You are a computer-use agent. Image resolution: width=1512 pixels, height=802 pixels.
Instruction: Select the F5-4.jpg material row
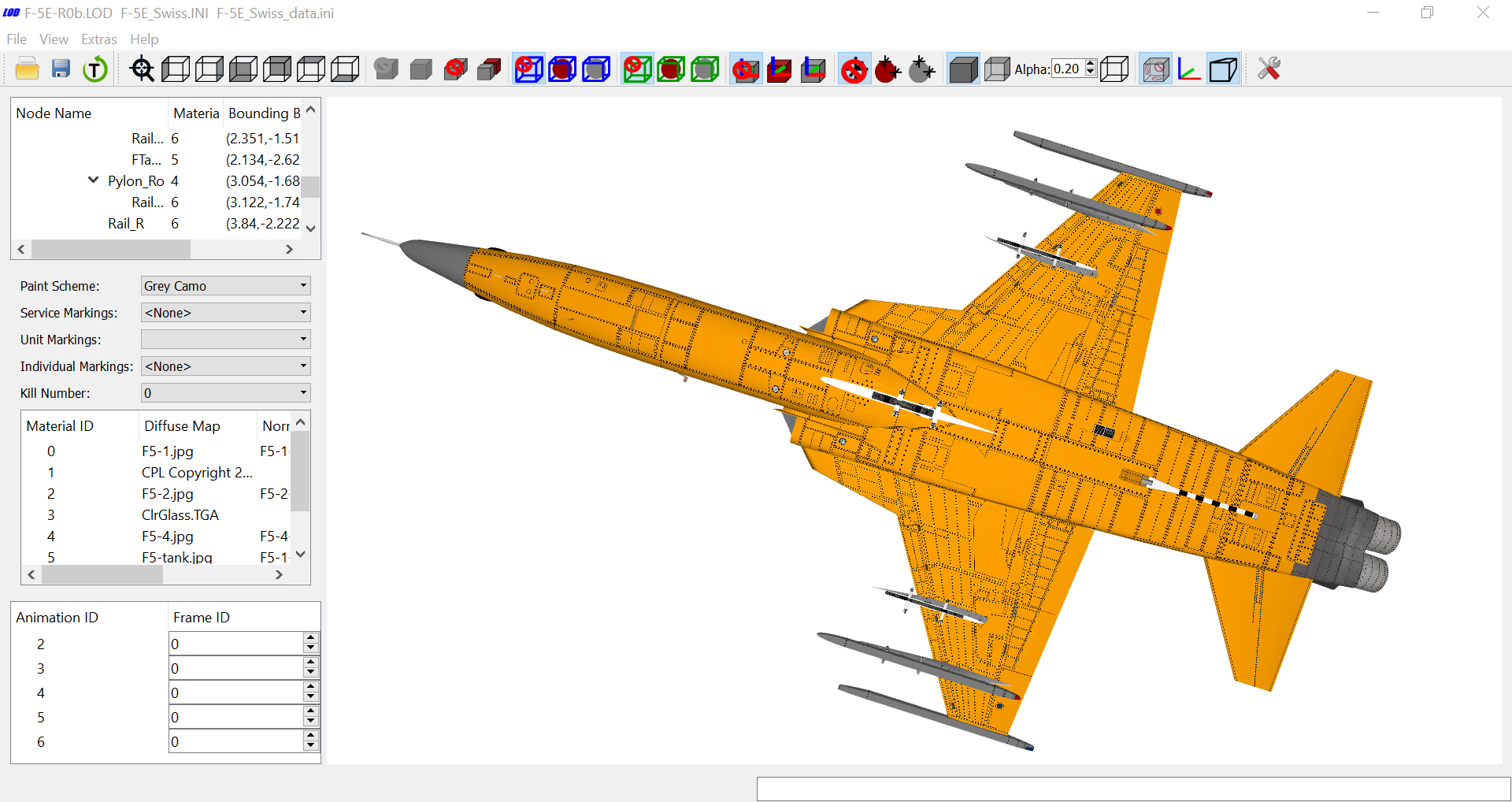pos(156,537)
